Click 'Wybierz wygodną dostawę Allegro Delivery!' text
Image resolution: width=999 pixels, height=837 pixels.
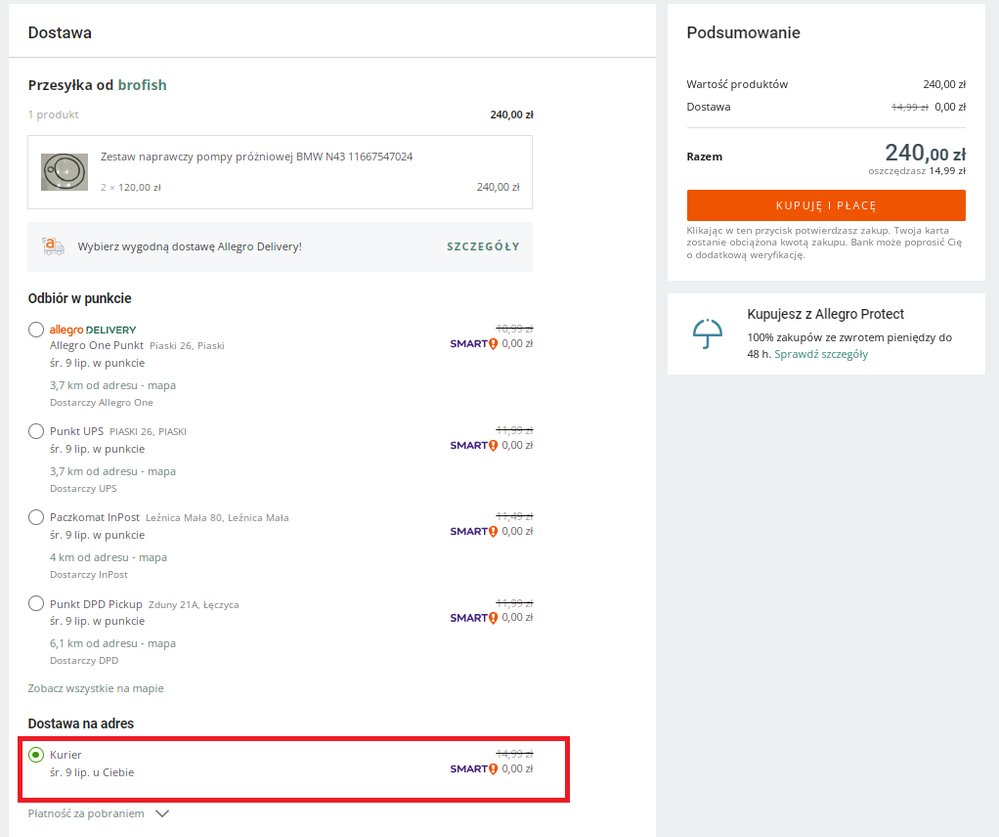coord(189,247)
